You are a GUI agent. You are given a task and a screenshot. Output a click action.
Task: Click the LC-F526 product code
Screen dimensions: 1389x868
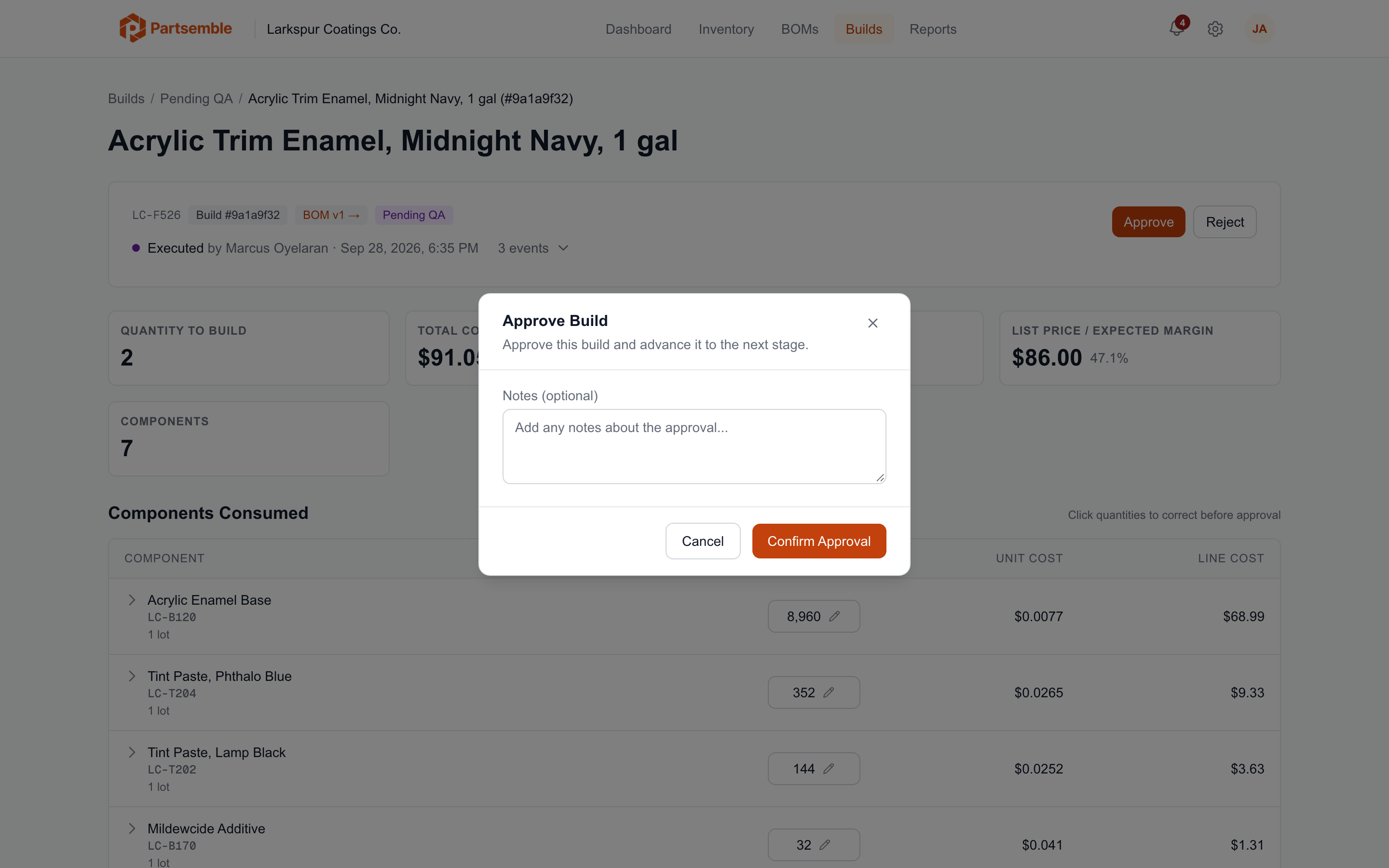(156, 215)
